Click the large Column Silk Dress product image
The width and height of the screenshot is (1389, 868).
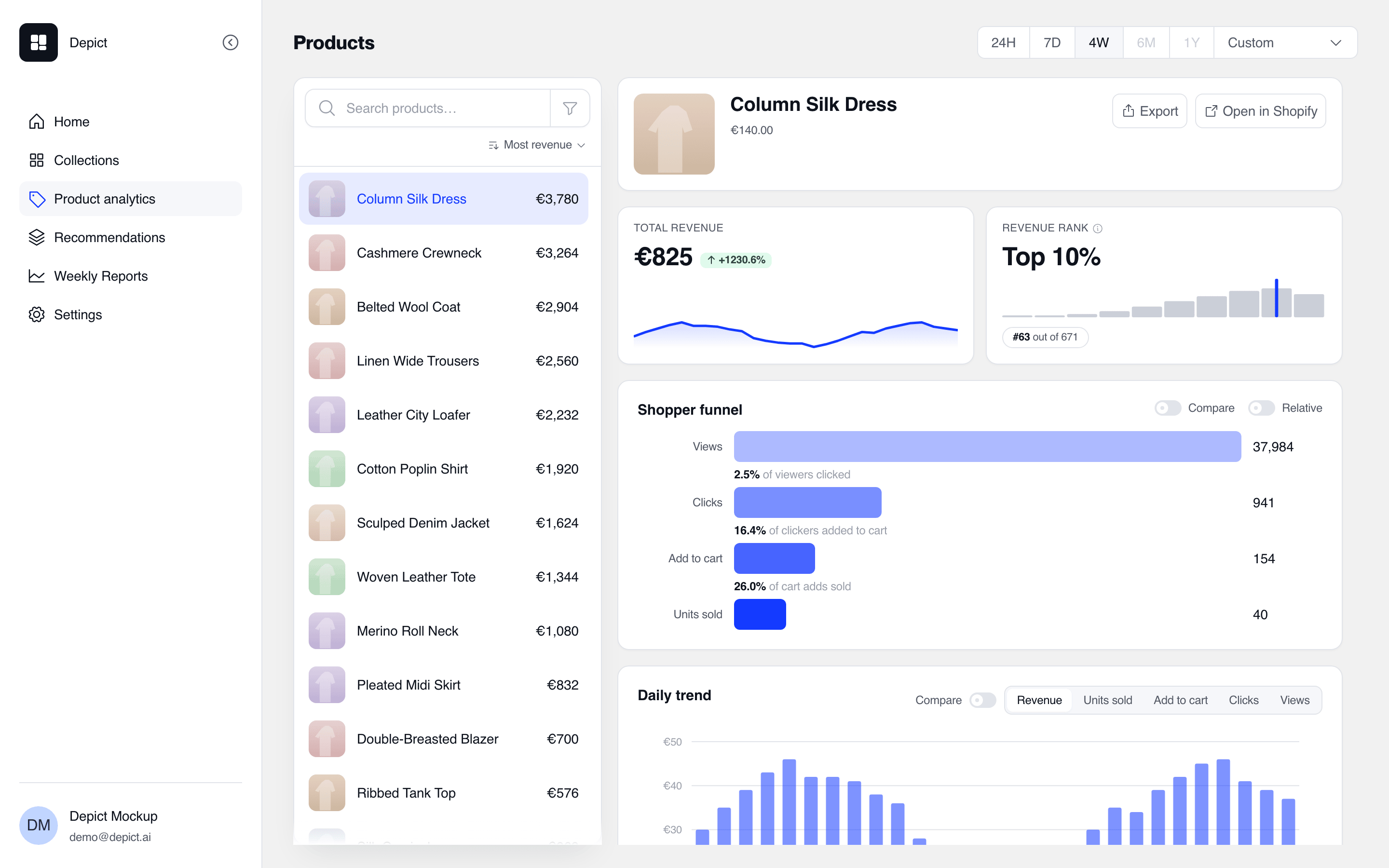[674, 134]
